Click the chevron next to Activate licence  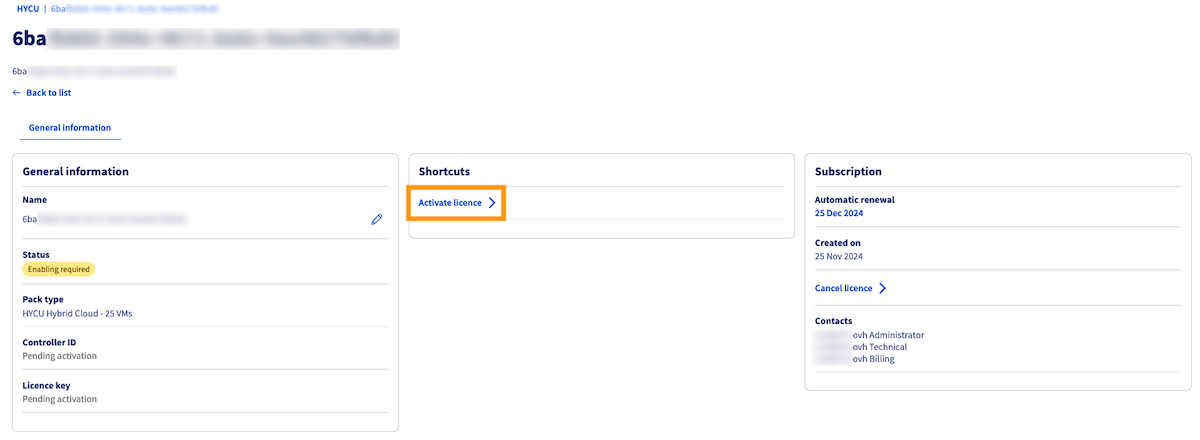[492, 203]
